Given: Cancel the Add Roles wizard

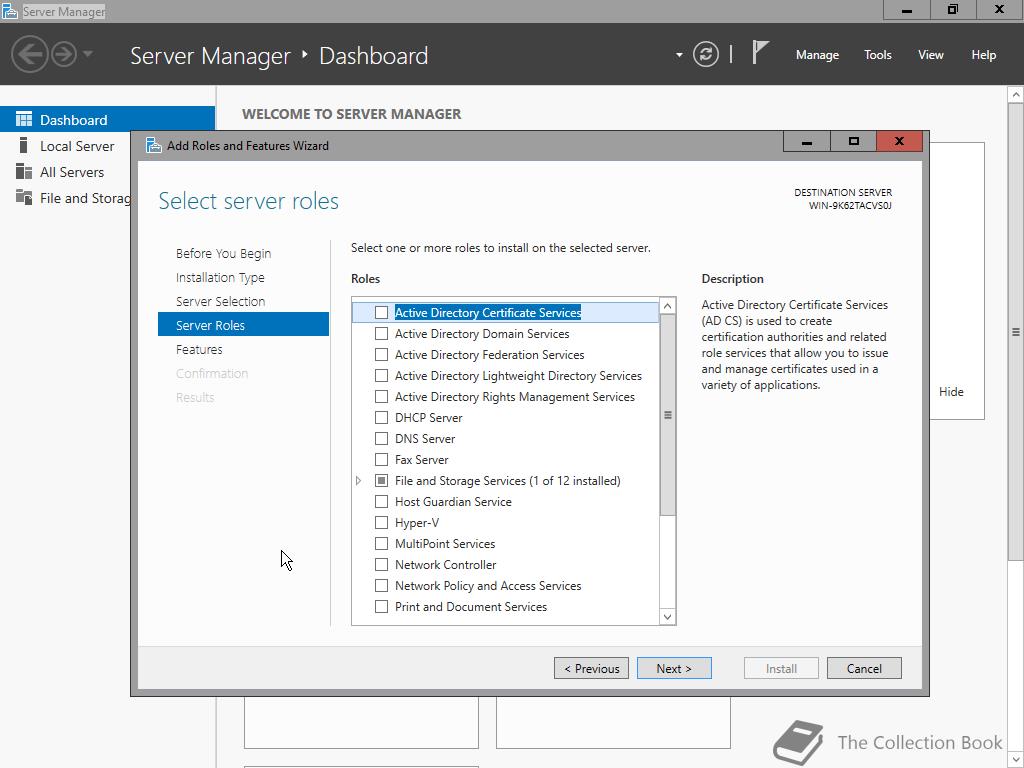Looking at the screenshot, I should pos(864,668).
